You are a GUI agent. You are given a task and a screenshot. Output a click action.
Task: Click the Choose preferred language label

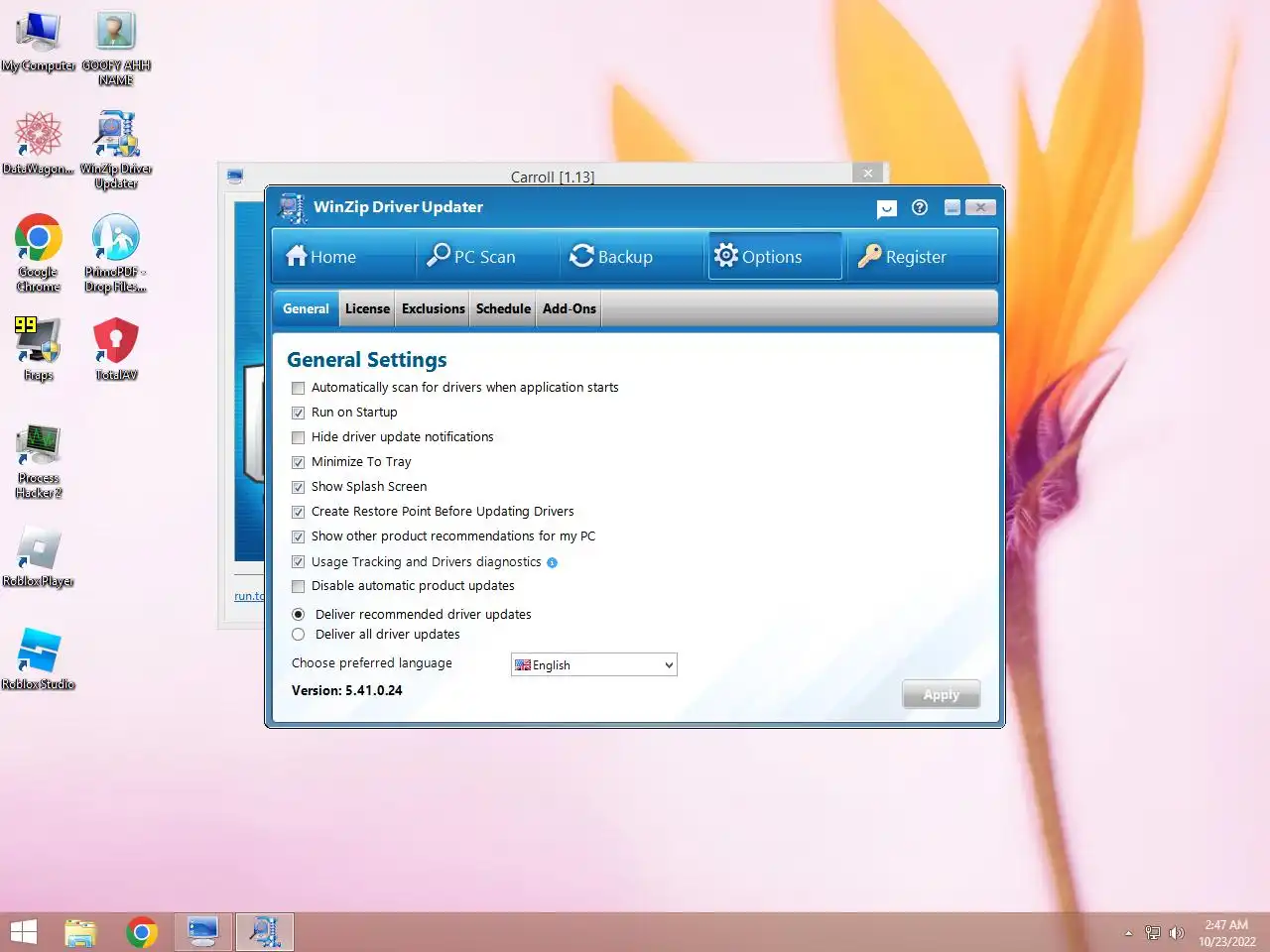tap(372, 663)
